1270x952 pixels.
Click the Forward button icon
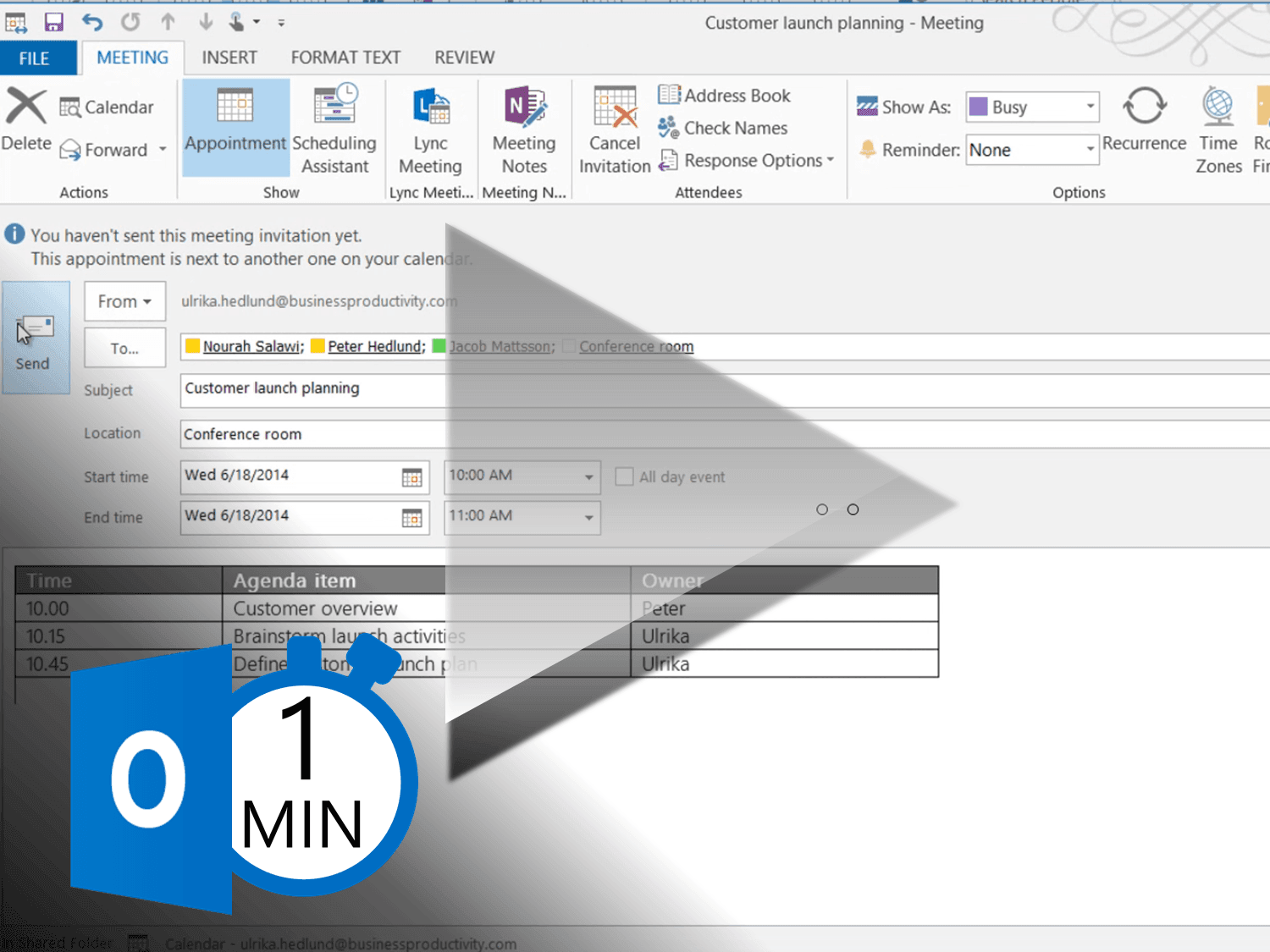tap(70, 150)
